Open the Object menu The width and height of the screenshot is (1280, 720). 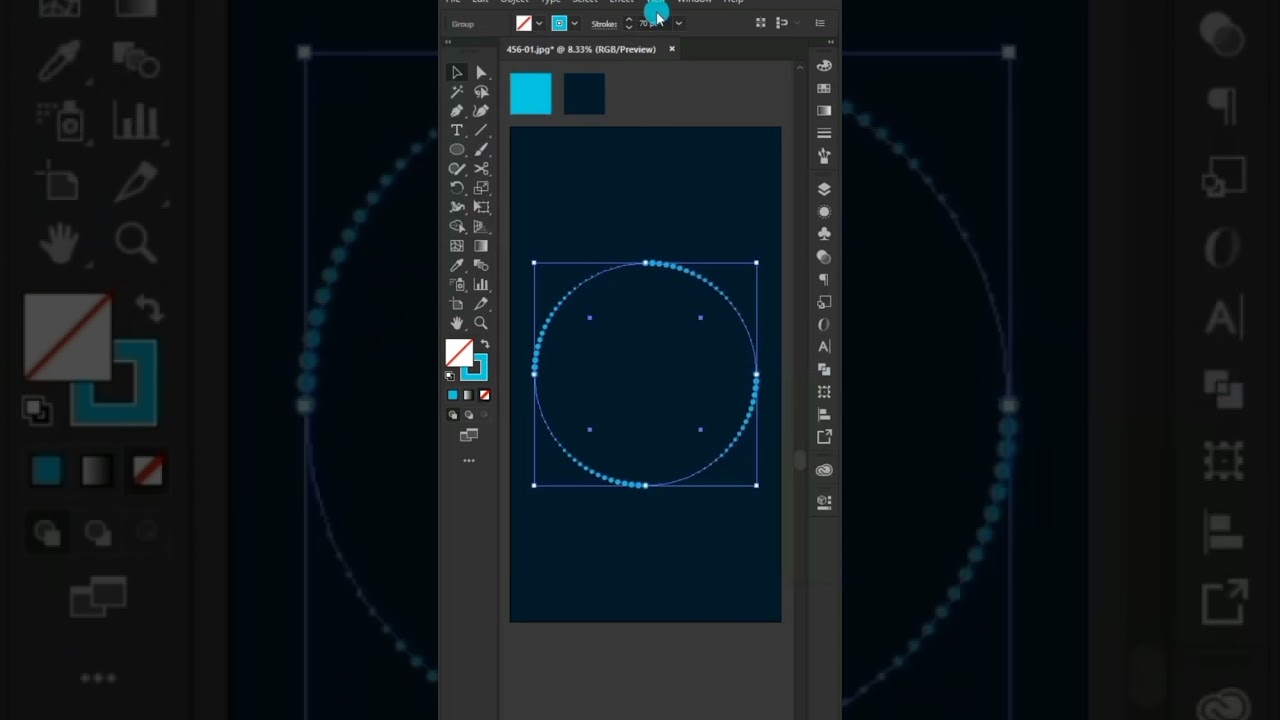pos(514,2)
